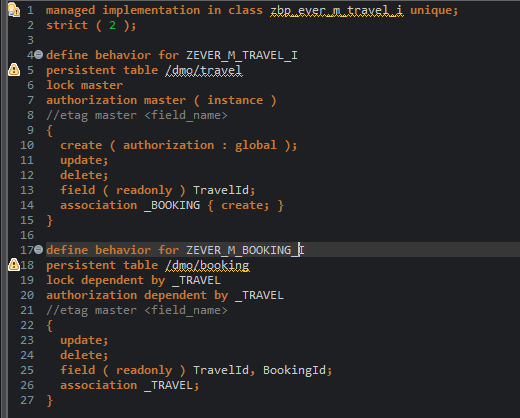Viewport: 520px width, 418px height.
Task: Click 'TravelId' on line 25
Action: pos(221,370)
